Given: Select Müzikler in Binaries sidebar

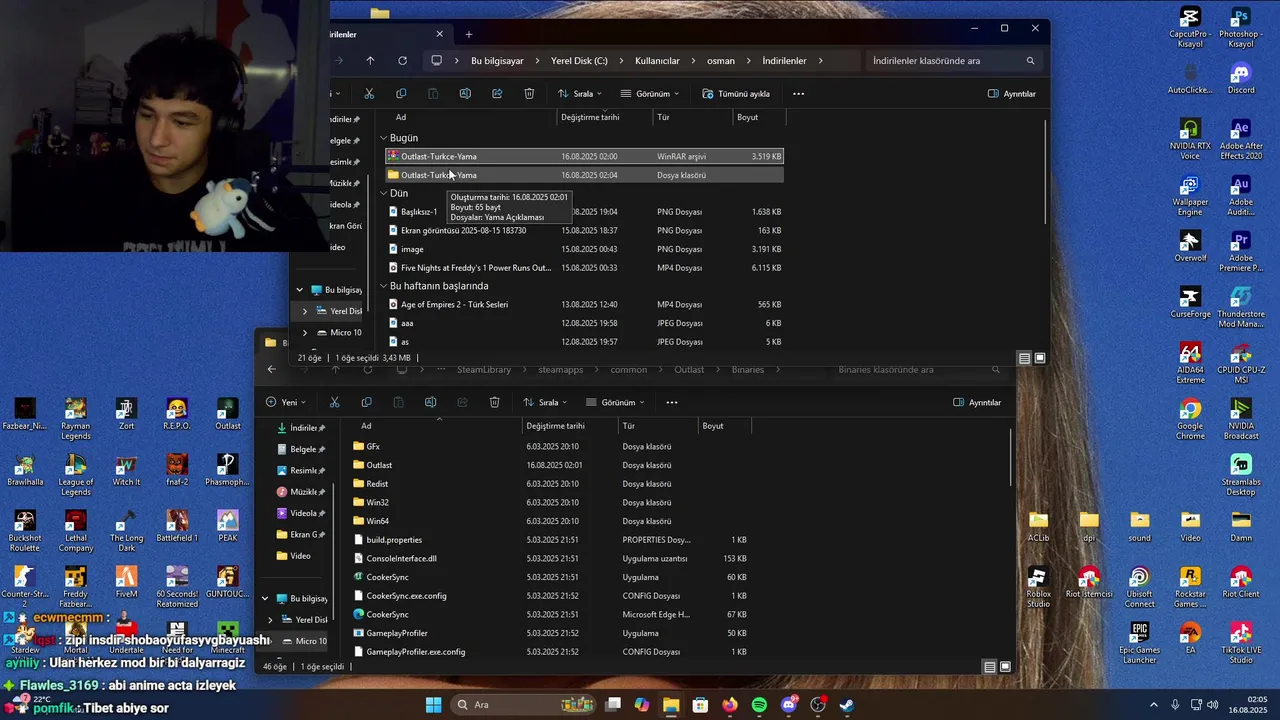Looking at the screenshot, I should 300,492.
